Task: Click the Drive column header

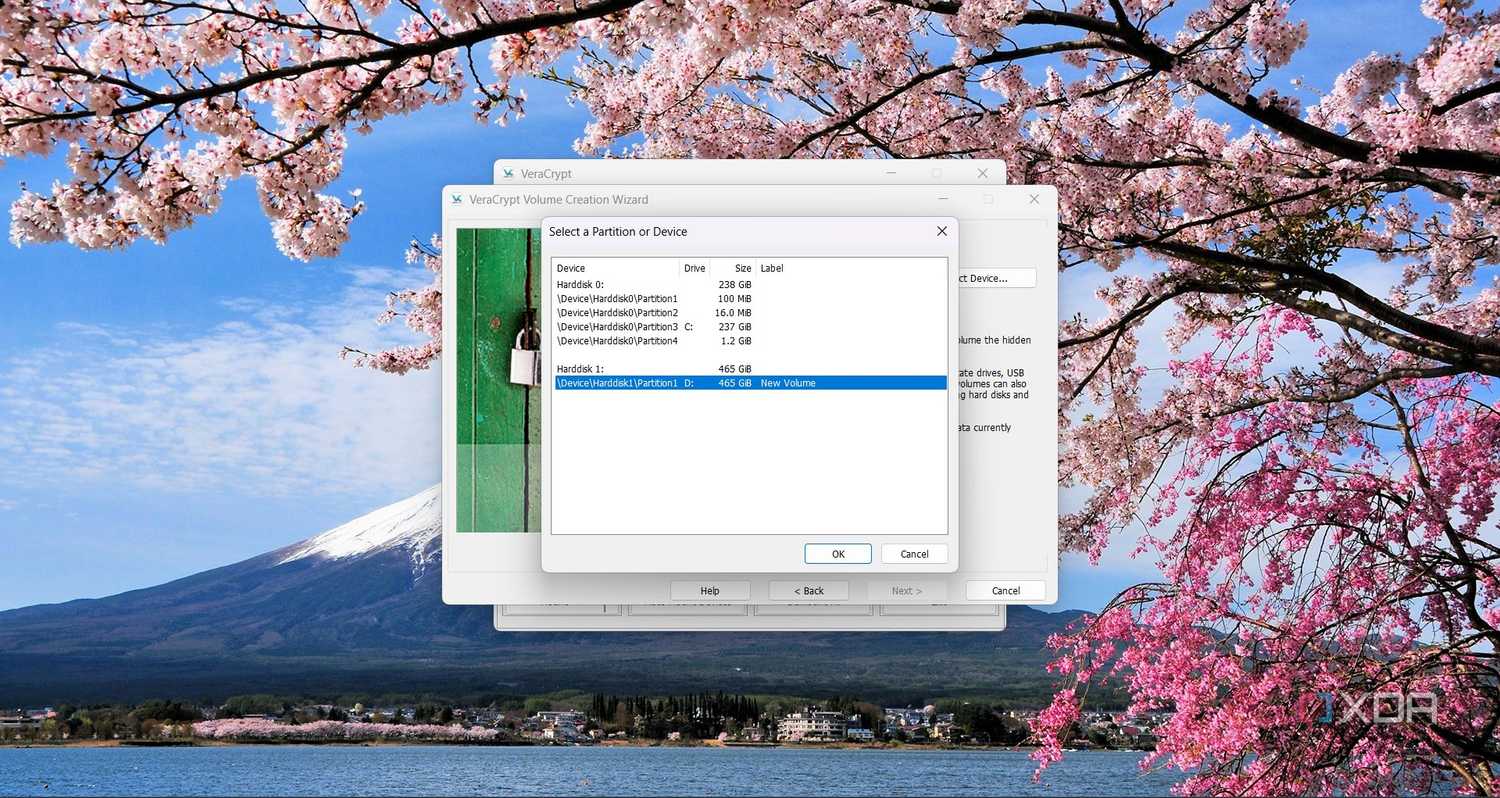Action: pos(695,268)
